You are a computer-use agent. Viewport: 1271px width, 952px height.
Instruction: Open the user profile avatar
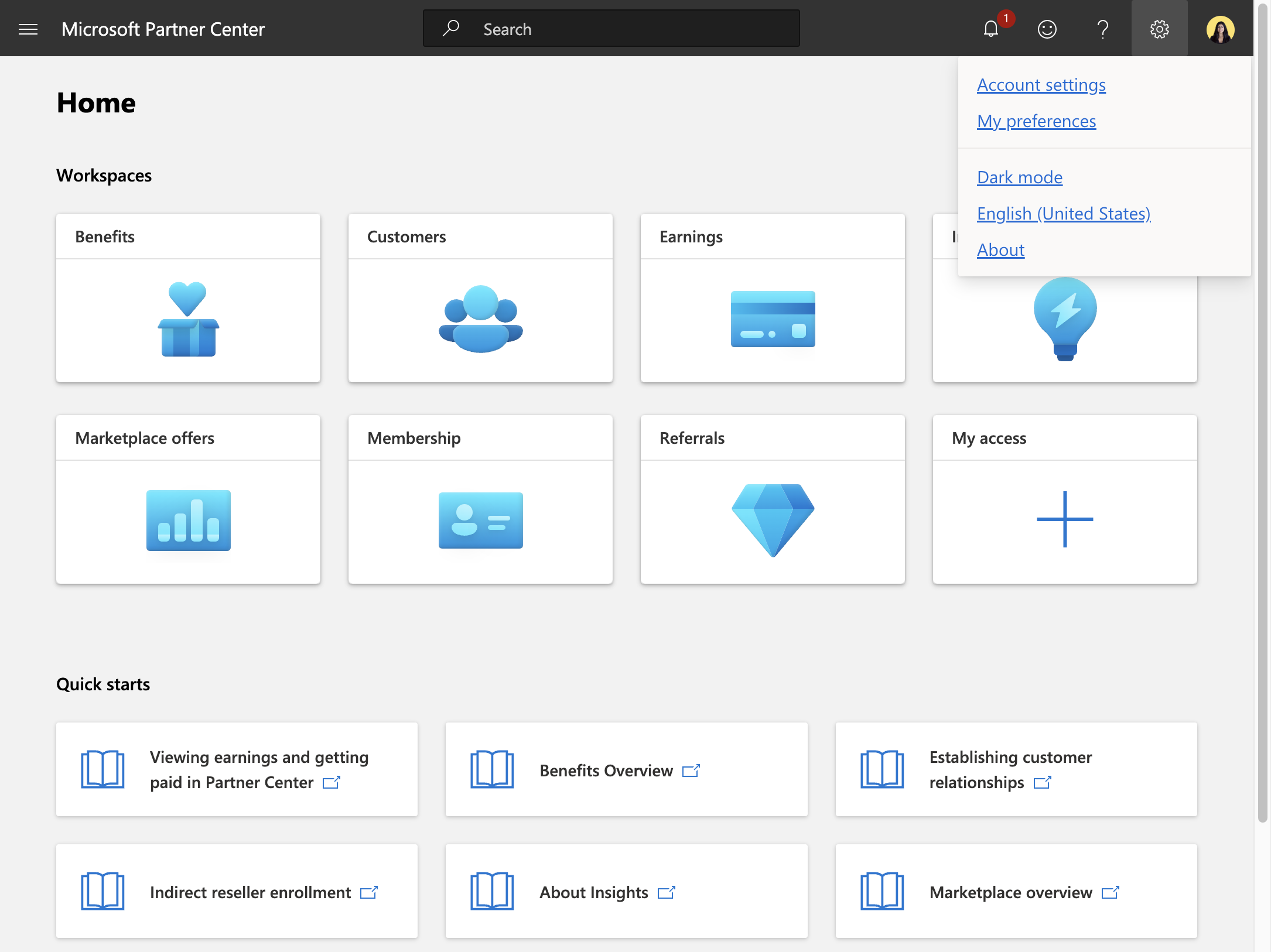(x=1221, y=29)
